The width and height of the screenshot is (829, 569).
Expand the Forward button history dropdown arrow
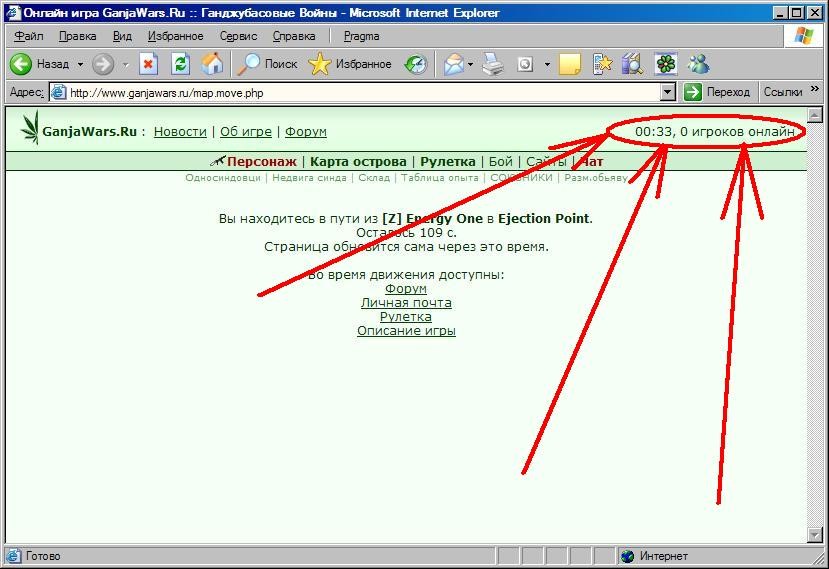[125, 65]
